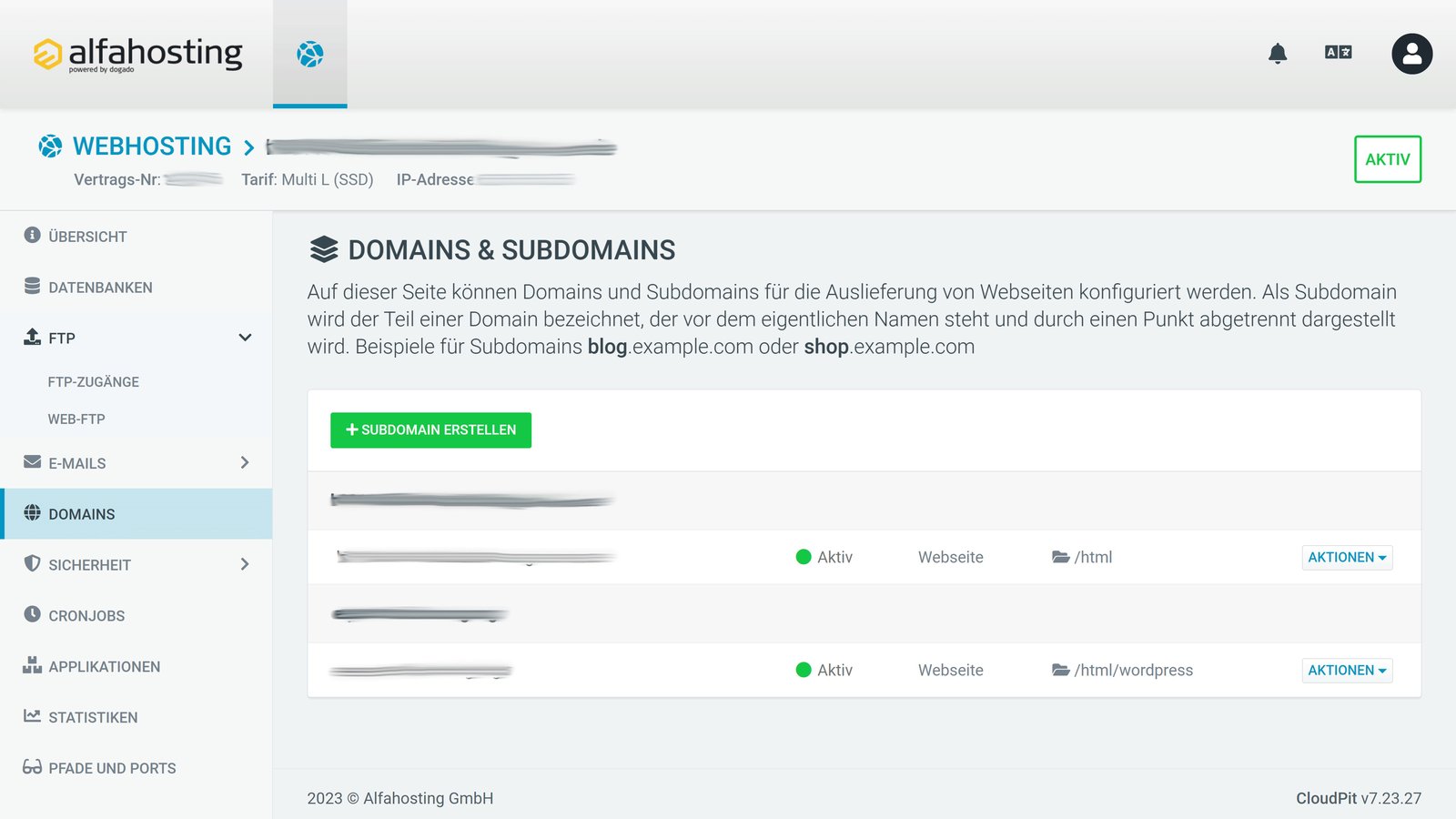Open the WEB-FTP menu entry
This screenshot has height=819, width=1456.
point(76,419)
